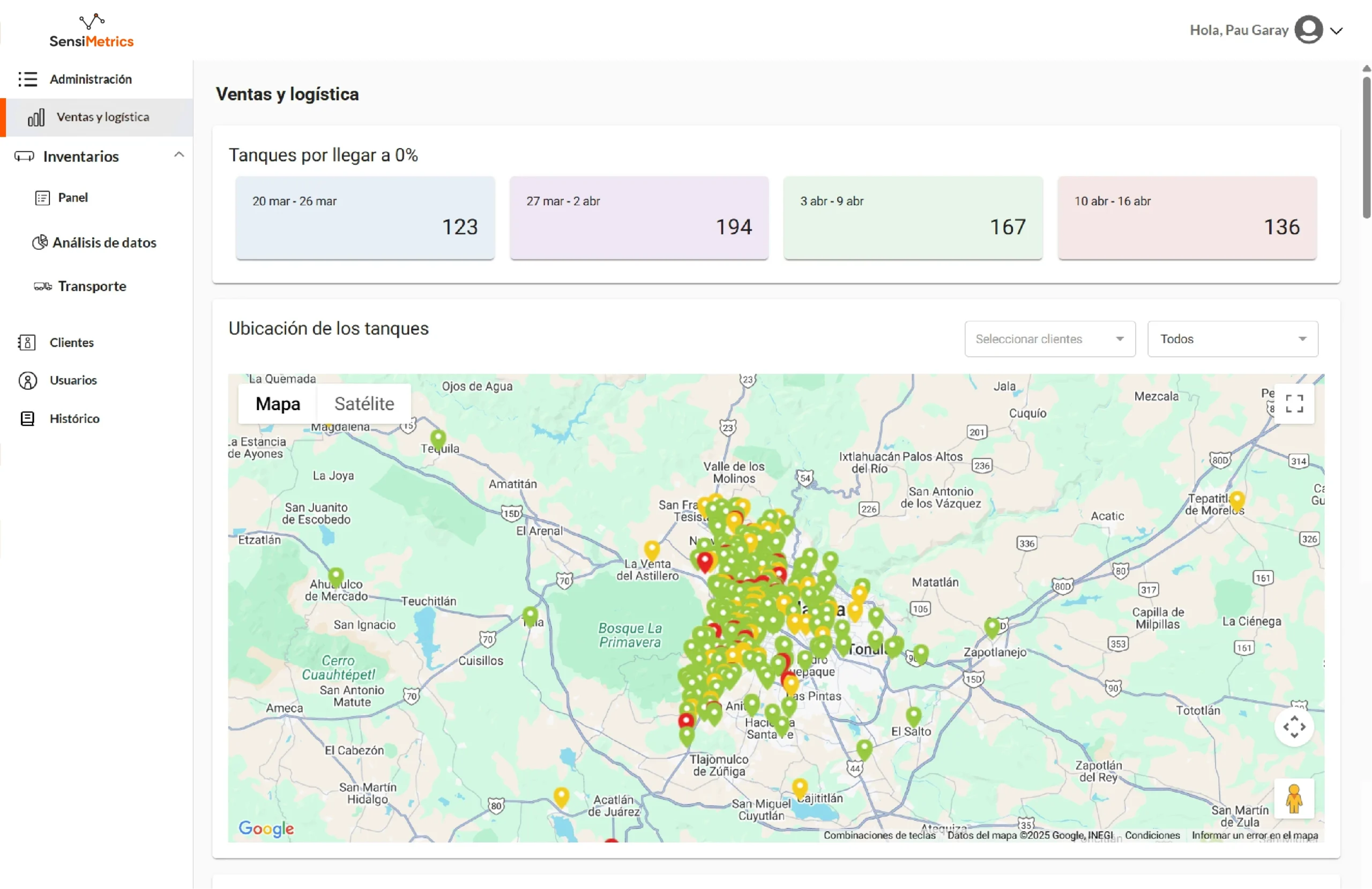Click the 3 abr - 9 abr card
This screenshot has height=889, width=1372.
(x=913, y=218)
